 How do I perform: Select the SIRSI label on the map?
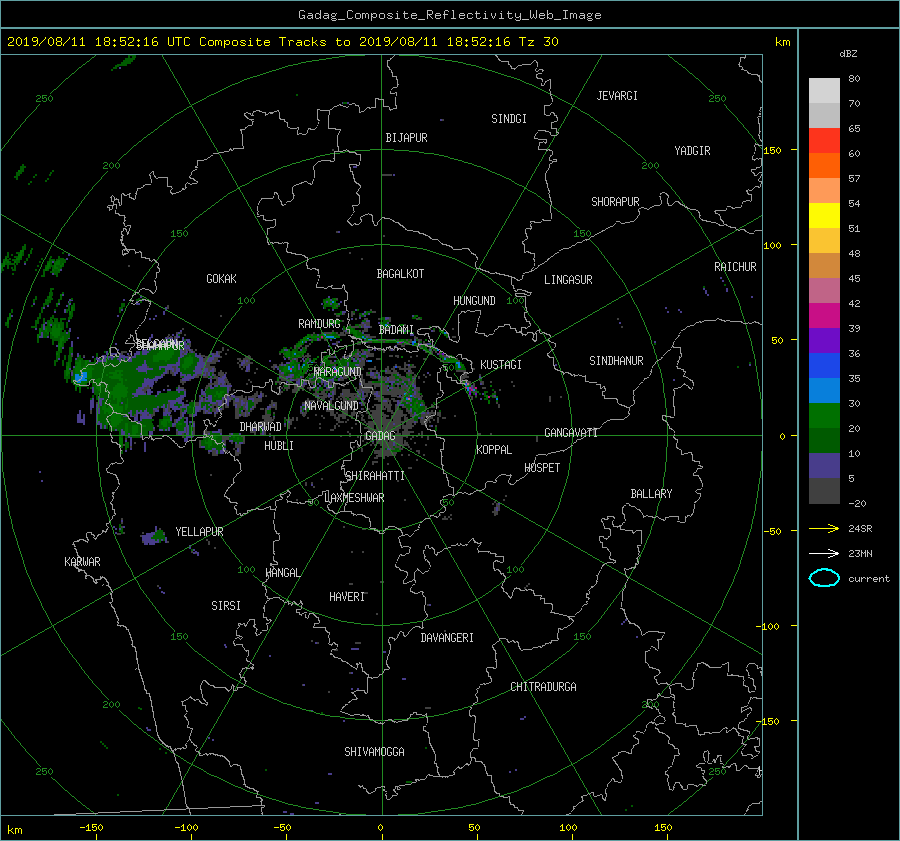pyautogui.click(x=226, y=606)
